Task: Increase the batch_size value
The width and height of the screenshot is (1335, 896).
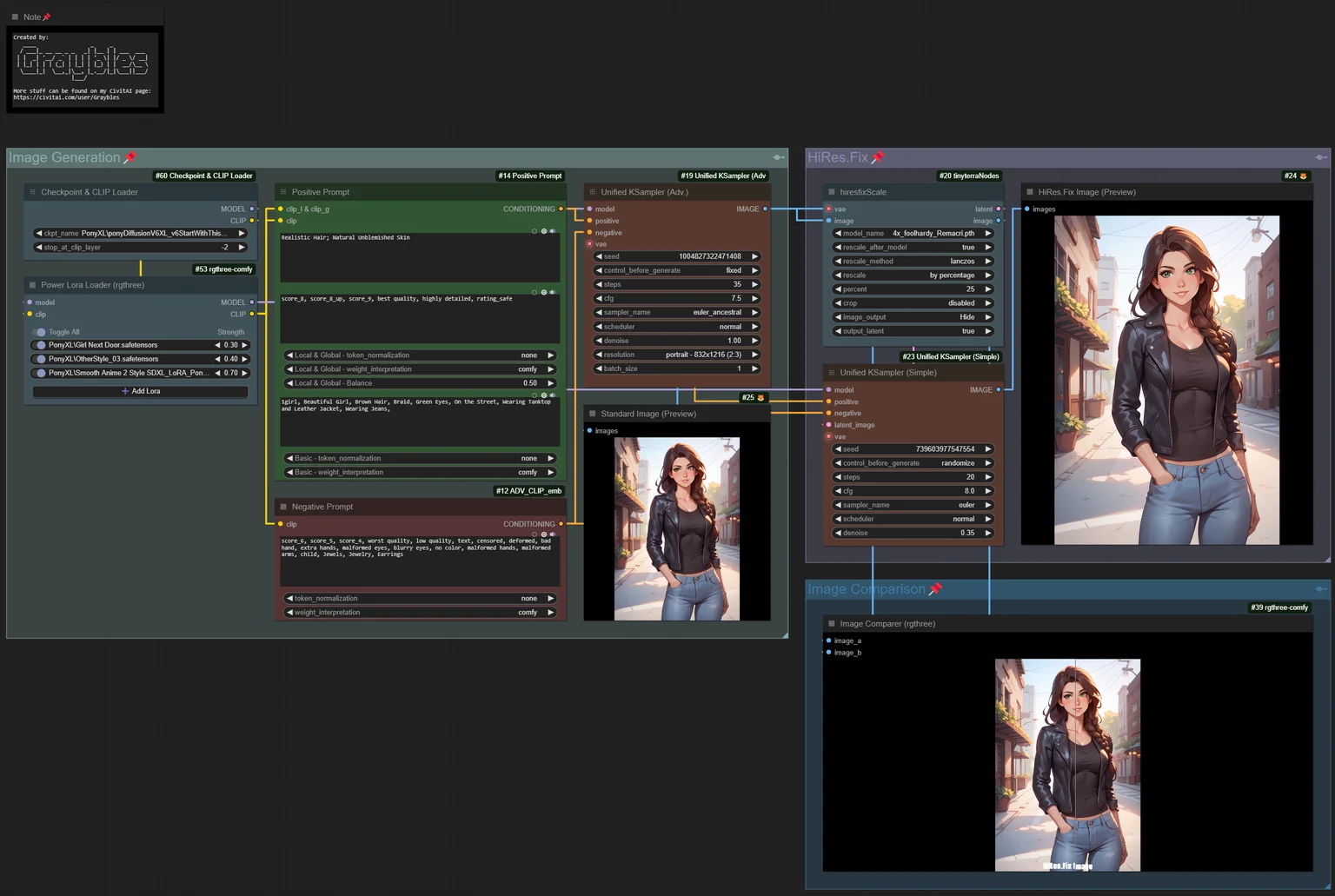Action: 755,368
